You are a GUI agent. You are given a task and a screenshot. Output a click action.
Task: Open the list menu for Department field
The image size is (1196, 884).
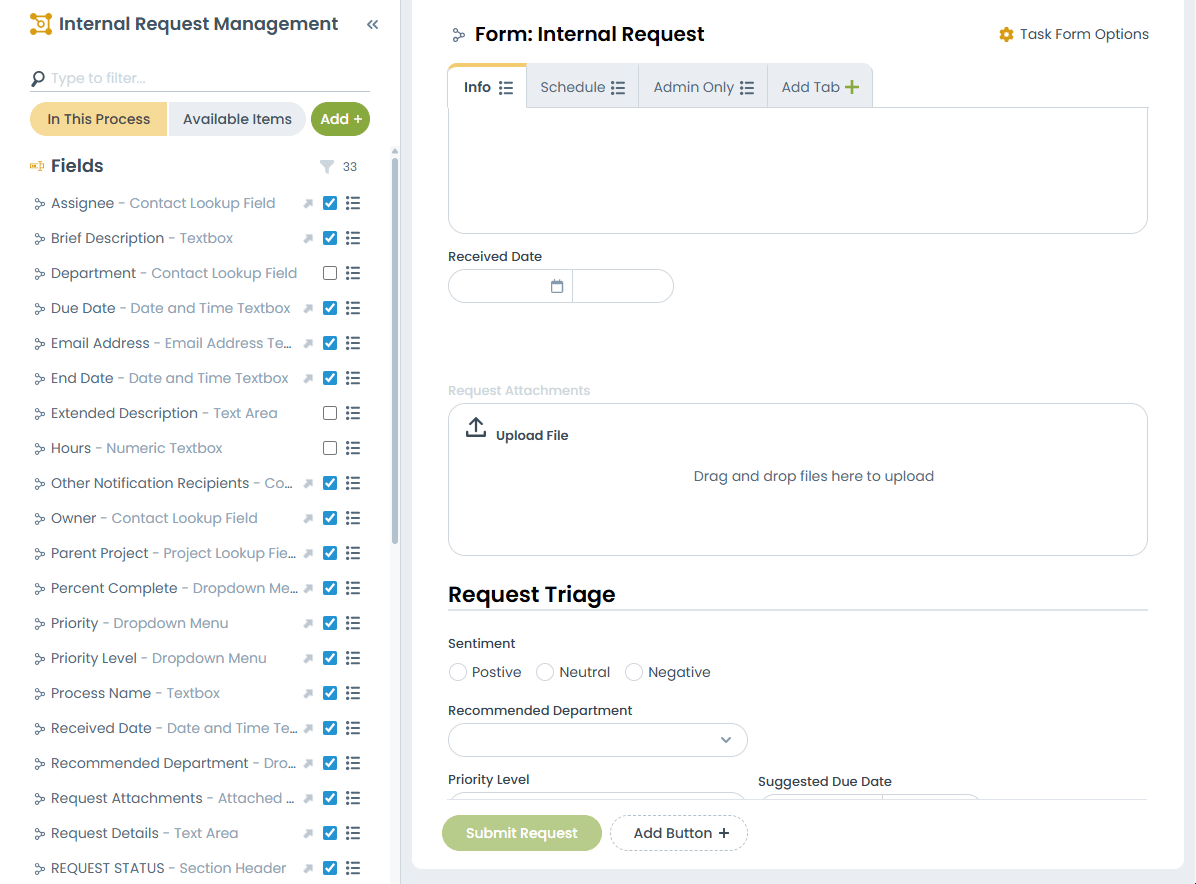pyautogui.click(x=352, y=273)
